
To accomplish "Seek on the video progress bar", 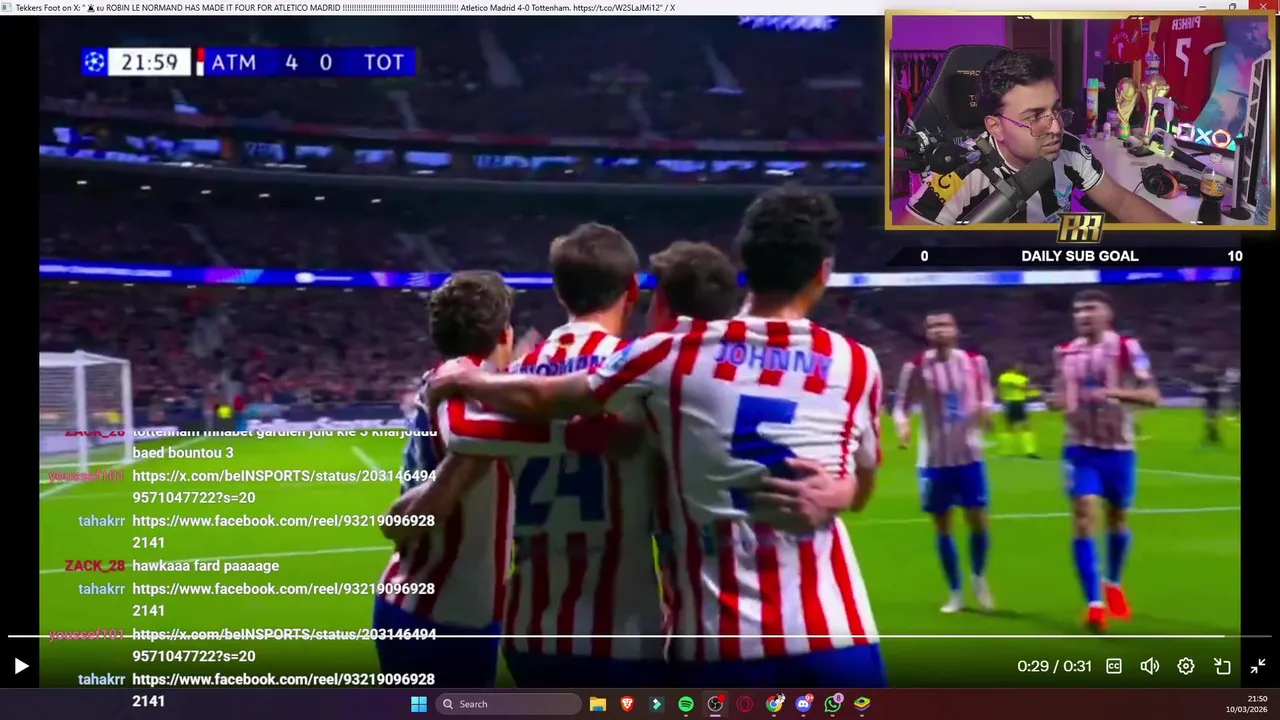I will pos(640,636).
